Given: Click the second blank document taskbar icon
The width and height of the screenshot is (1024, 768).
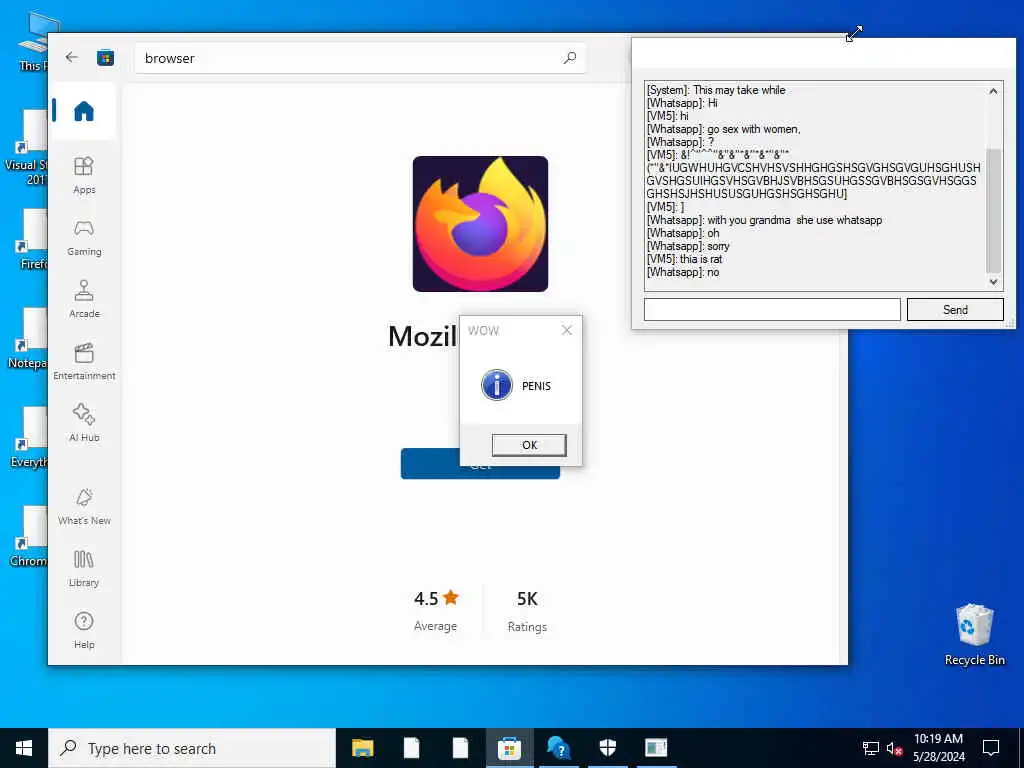Looking at the screenshot, I should (x=460, y=748).
